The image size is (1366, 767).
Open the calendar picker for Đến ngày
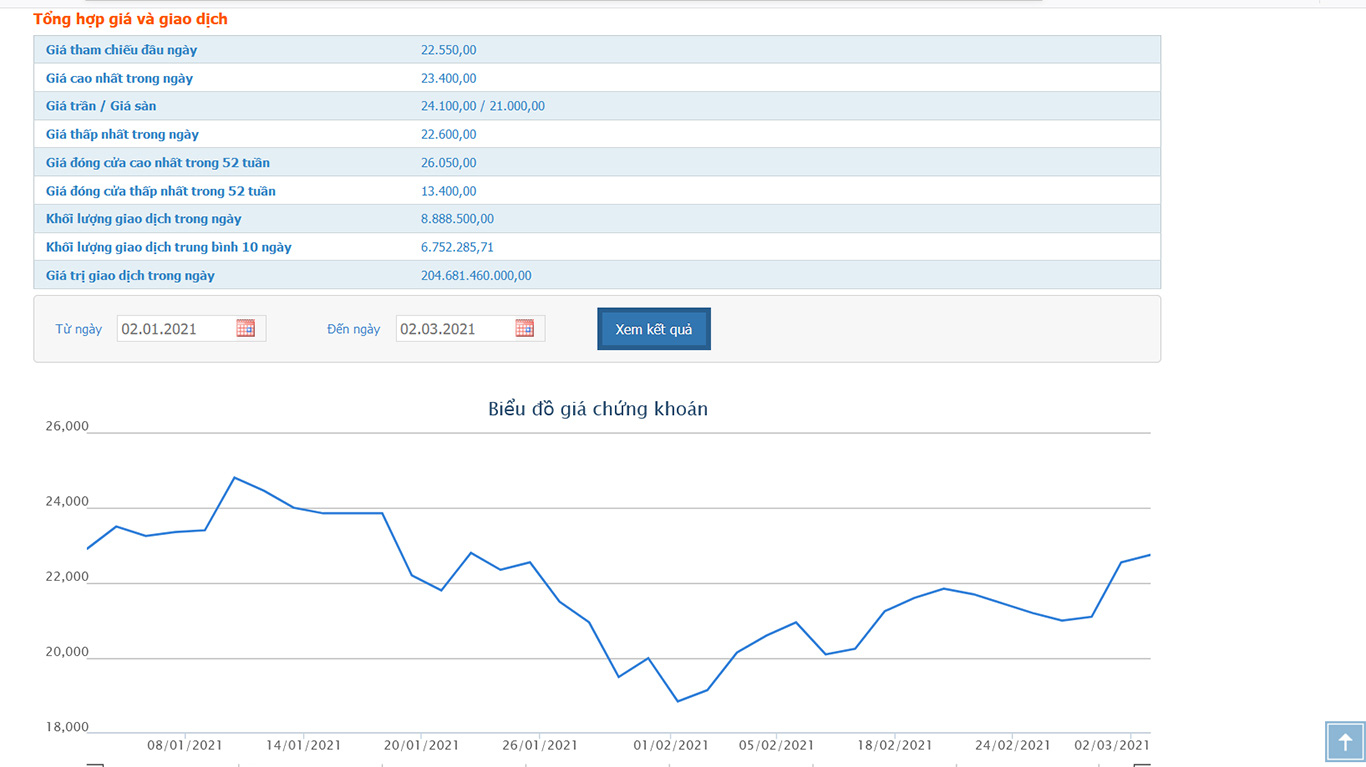click(x=524, y=328)
